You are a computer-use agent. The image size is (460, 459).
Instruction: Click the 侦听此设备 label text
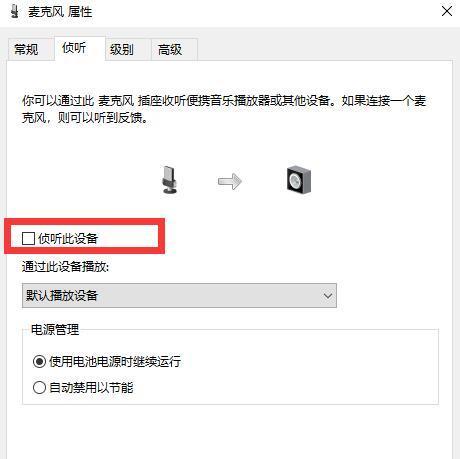[x=68, y=238]
